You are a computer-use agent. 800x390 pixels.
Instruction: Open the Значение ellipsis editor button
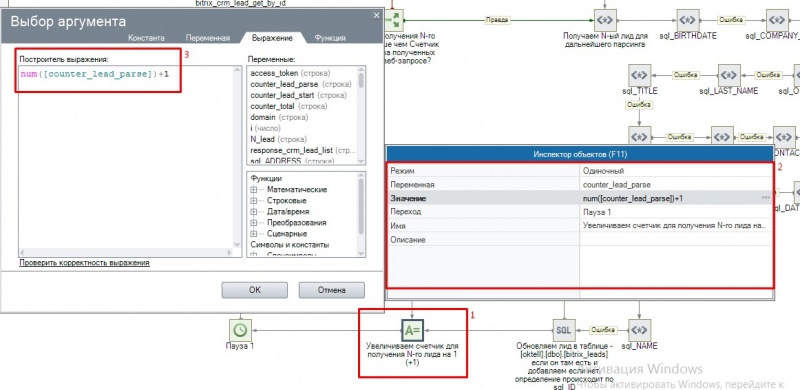(x=766, y=198)
